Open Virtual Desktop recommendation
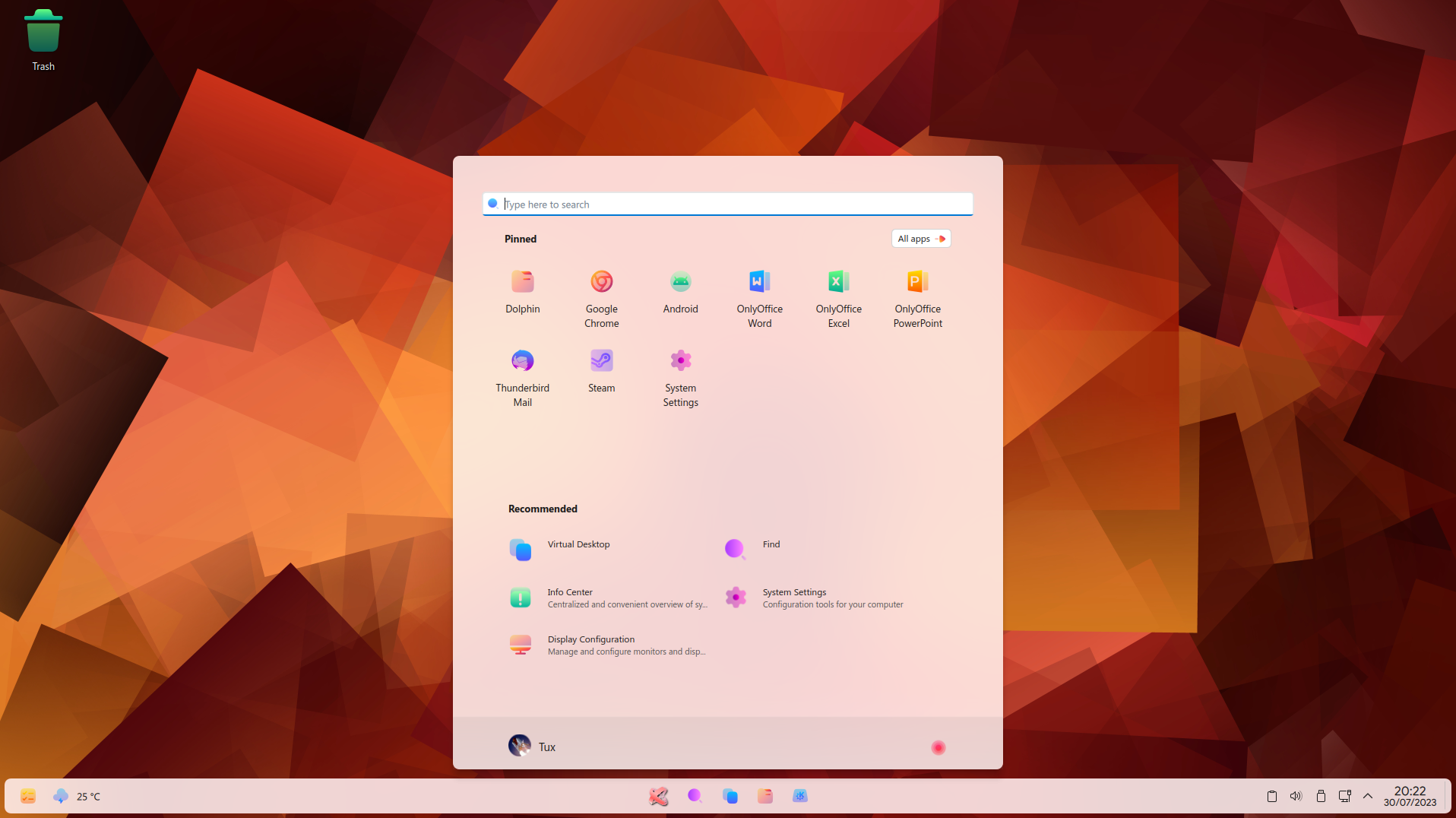The height and width of the screenshot is (818, 1456). tap(608, 549)
